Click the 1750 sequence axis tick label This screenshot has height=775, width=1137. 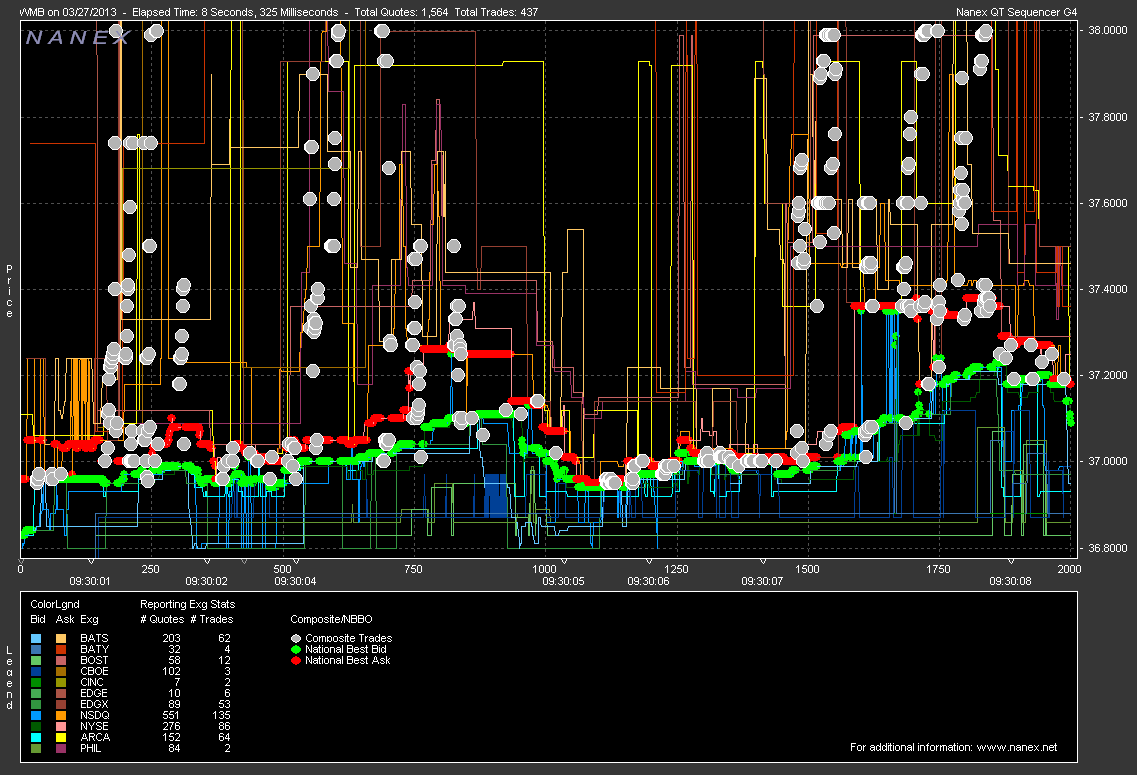click(938, 569)
